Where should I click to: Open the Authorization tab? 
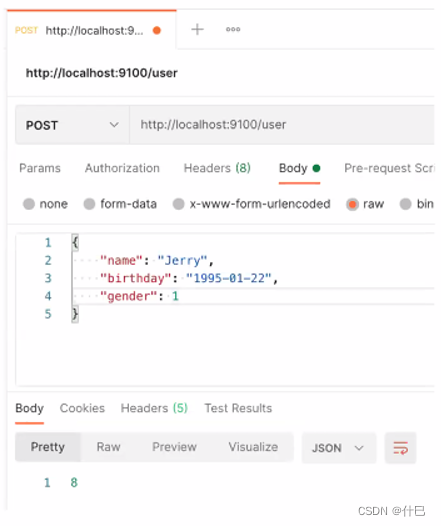point(122,168)
